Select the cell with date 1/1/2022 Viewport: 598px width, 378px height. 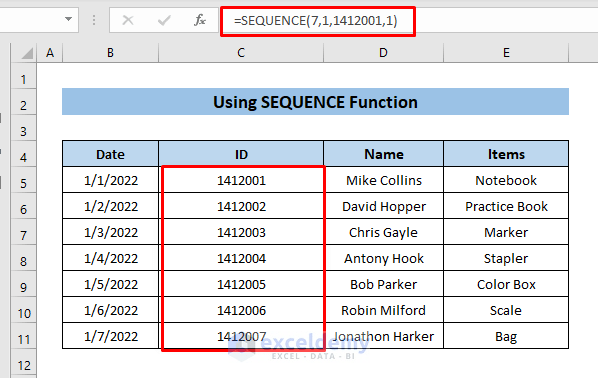pyautogui.click(x=110, y=180)
